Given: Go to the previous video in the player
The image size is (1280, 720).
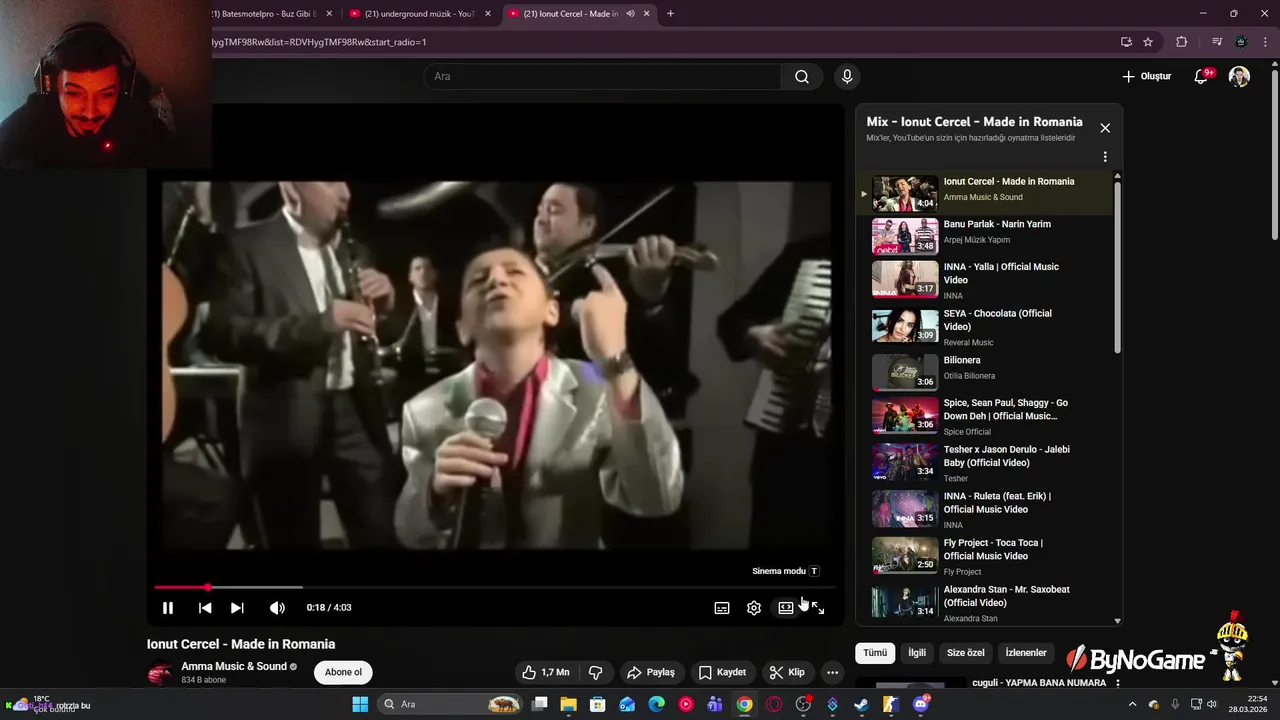Looking at the screenshot, I should (205, 608).
